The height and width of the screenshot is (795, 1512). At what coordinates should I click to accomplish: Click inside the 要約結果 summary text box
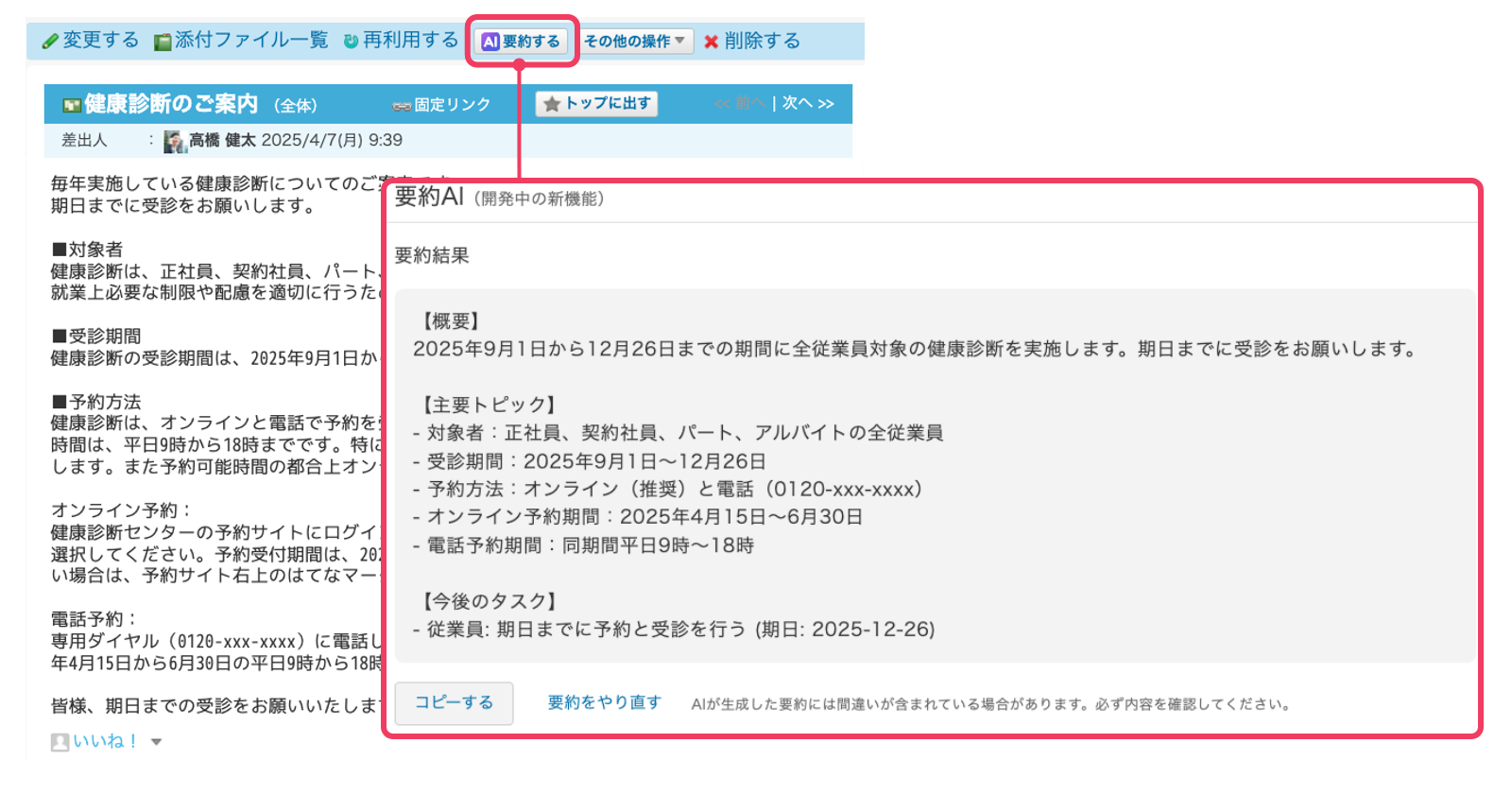pyautogui.click(x=934, y=475)
